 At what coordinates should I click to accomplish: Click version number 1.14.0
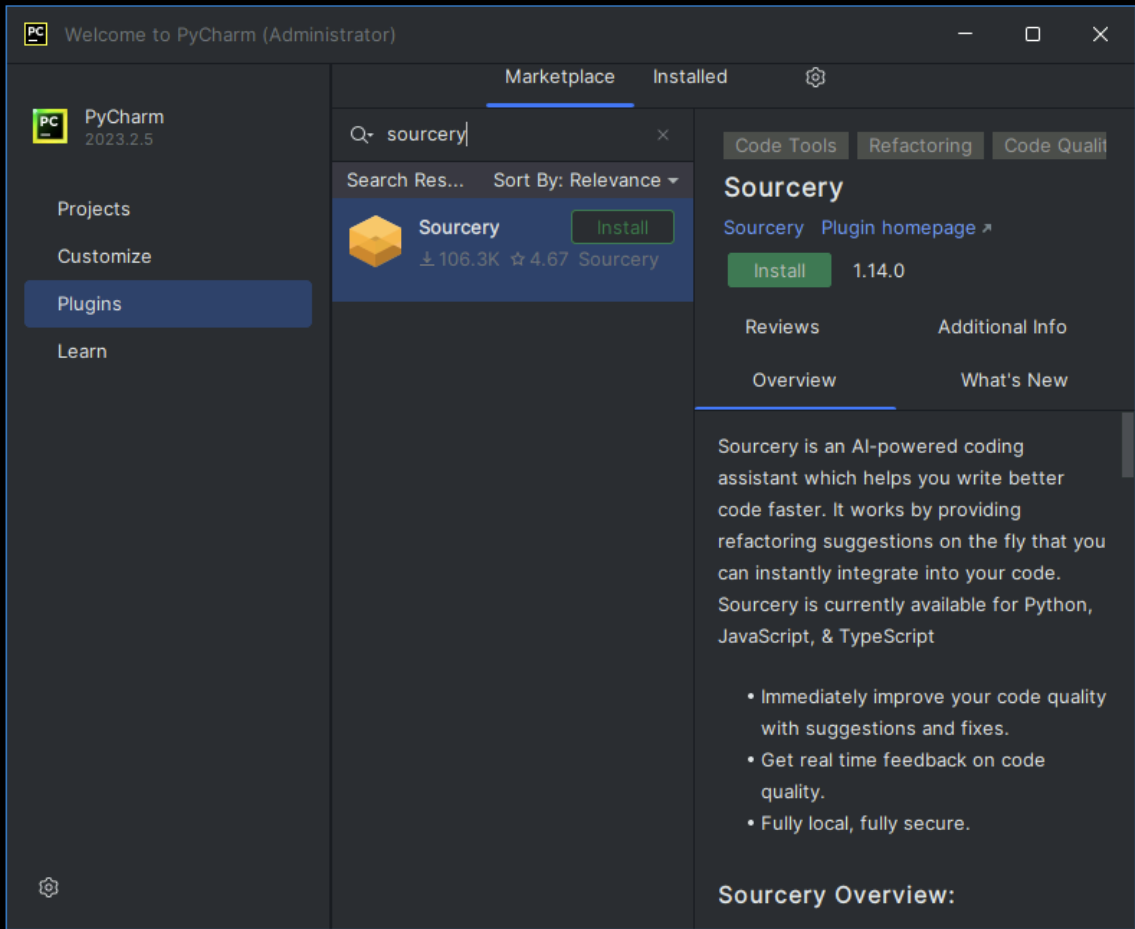(878, 271)
